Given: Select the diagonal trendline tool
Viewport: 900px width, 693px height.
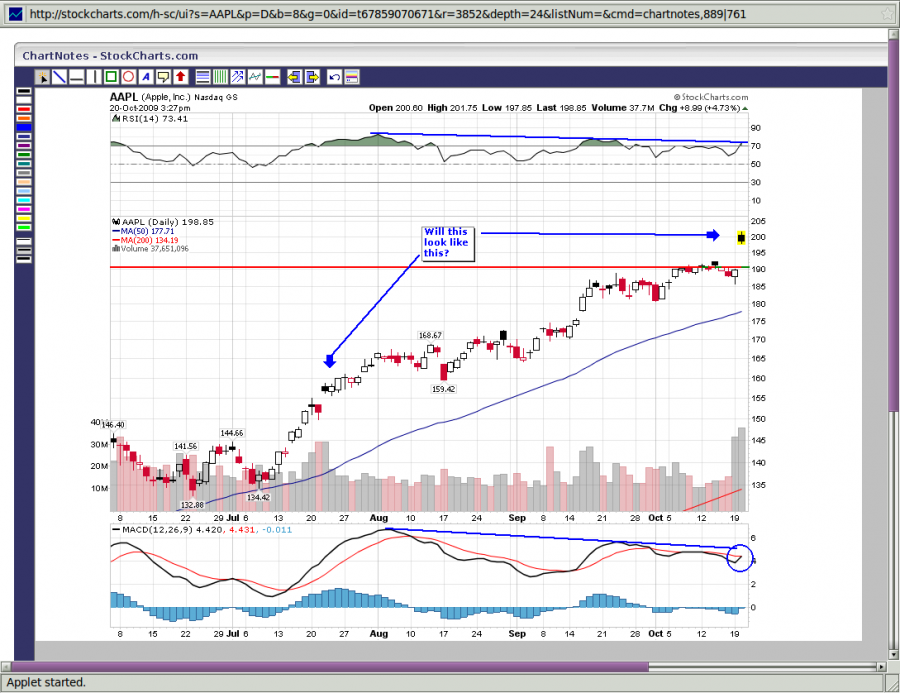Looking at the screenshot, I should (x=60, y=76).
